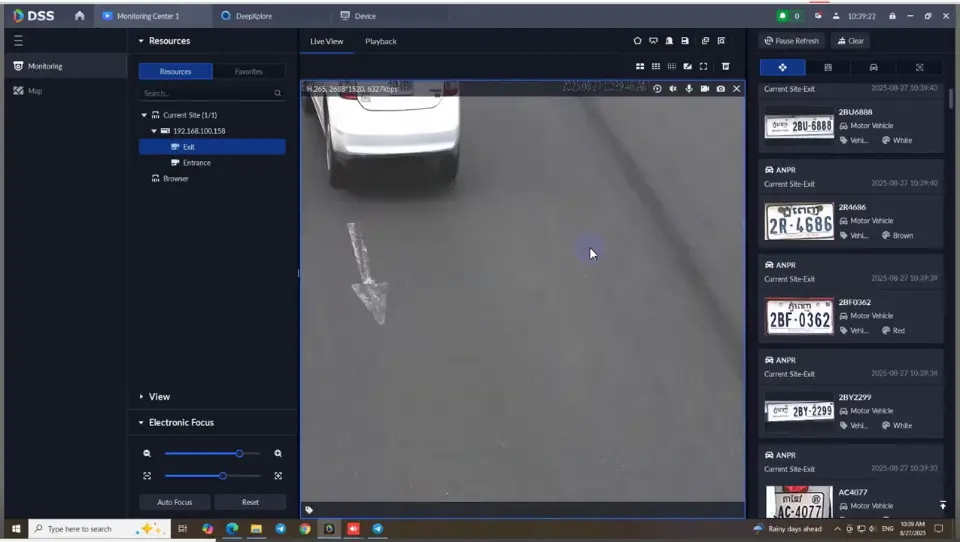
Task: Select the Resources tab button
Action: point(176,71)
